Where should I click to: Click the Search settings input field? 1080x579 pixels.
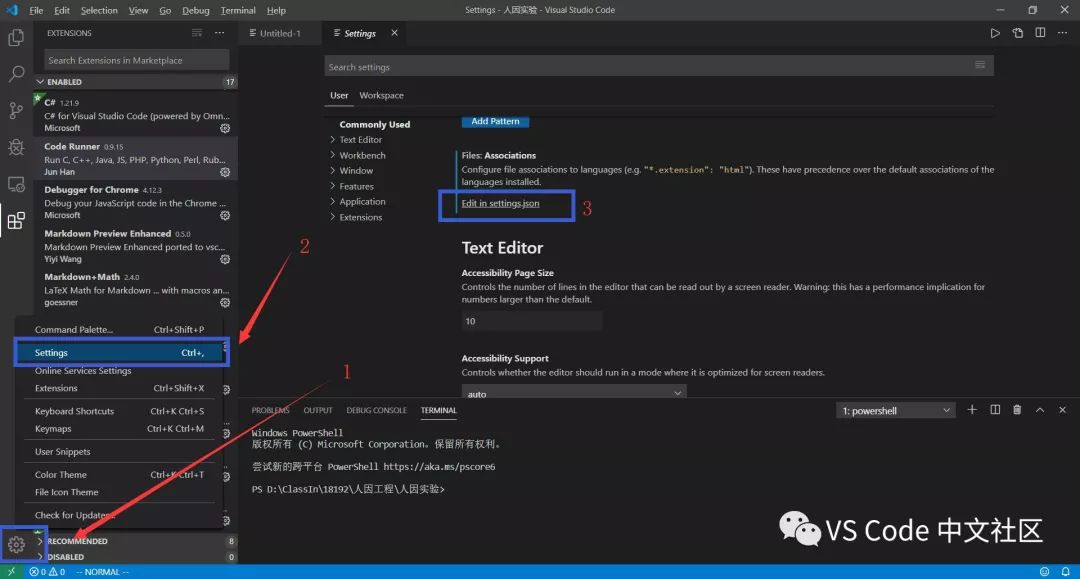tap(658, 66)
